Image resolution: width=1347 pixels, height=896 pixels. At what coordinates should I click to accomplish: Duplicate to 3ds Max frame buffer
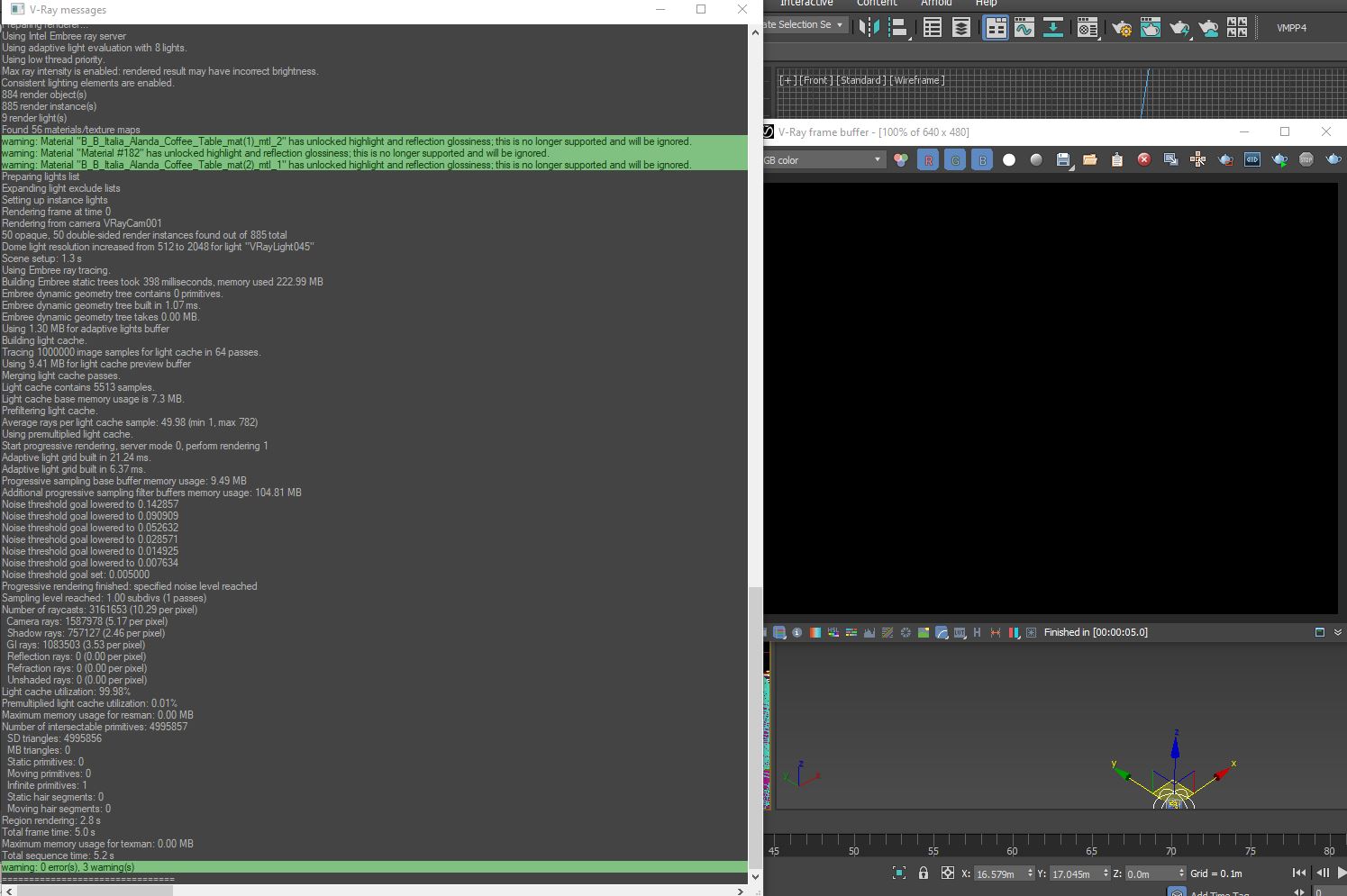coord(1171,160)
